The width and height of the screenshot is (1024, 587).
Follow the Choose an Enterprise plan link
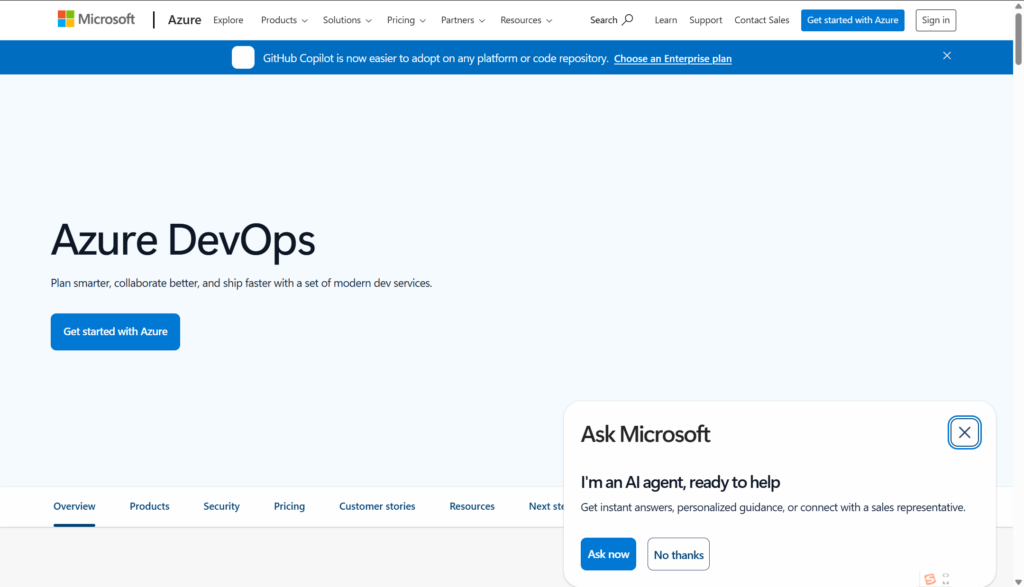[673, 58]
